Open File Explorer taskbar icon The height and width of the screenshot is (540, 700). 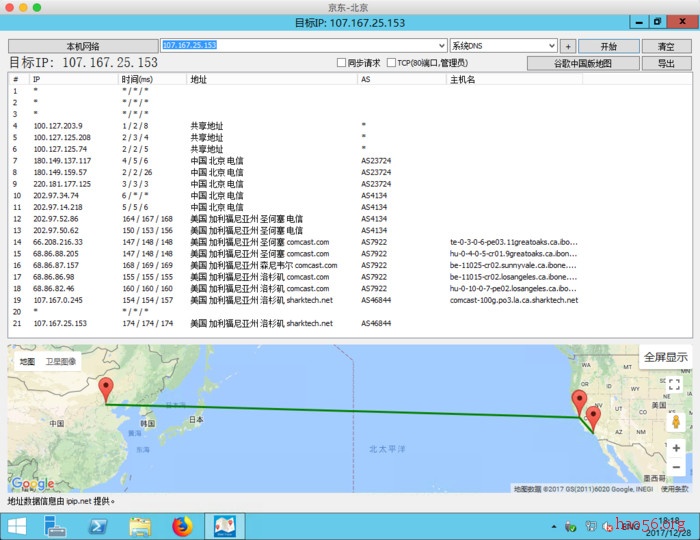tap(140, 527)
